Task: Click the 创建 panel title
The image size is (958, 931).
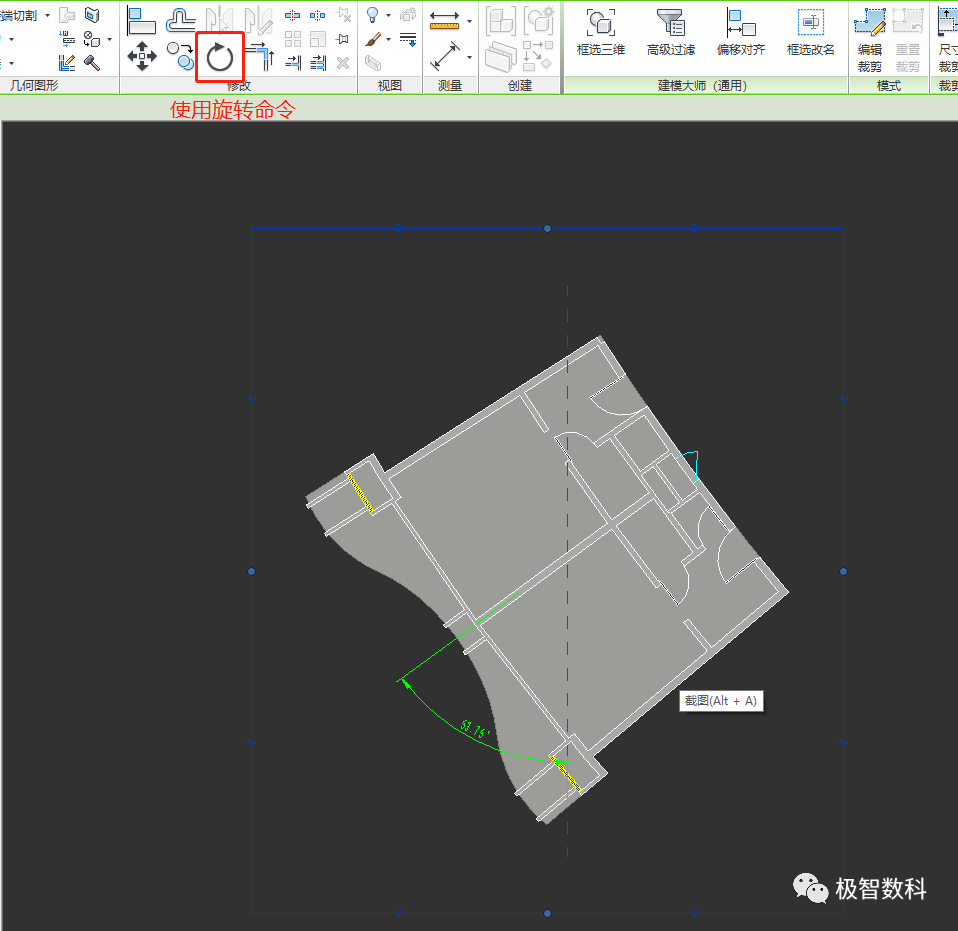Action: click(520, 86)
